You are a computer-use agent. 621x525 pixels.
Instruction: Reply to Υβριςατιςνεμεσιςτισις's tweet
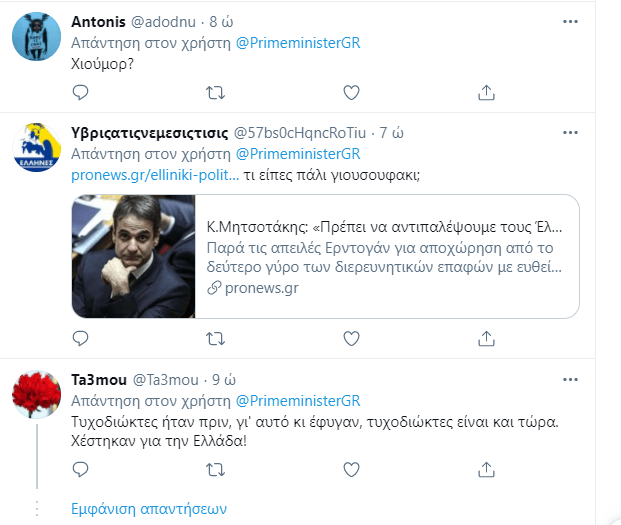(x=82, y=341)
